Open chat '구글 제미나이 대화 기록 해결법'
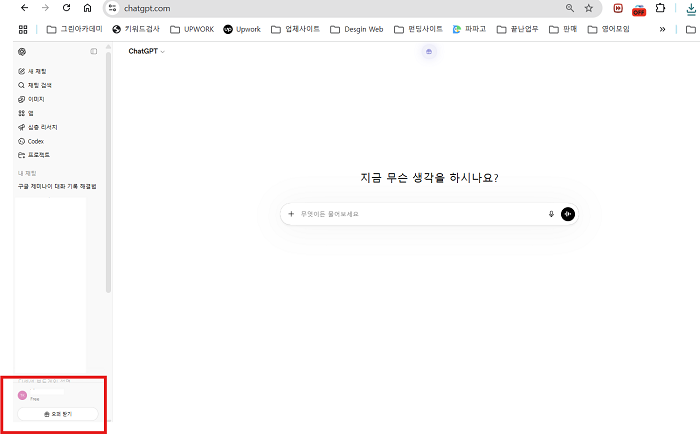700x434 pixels. click(57, 186)
